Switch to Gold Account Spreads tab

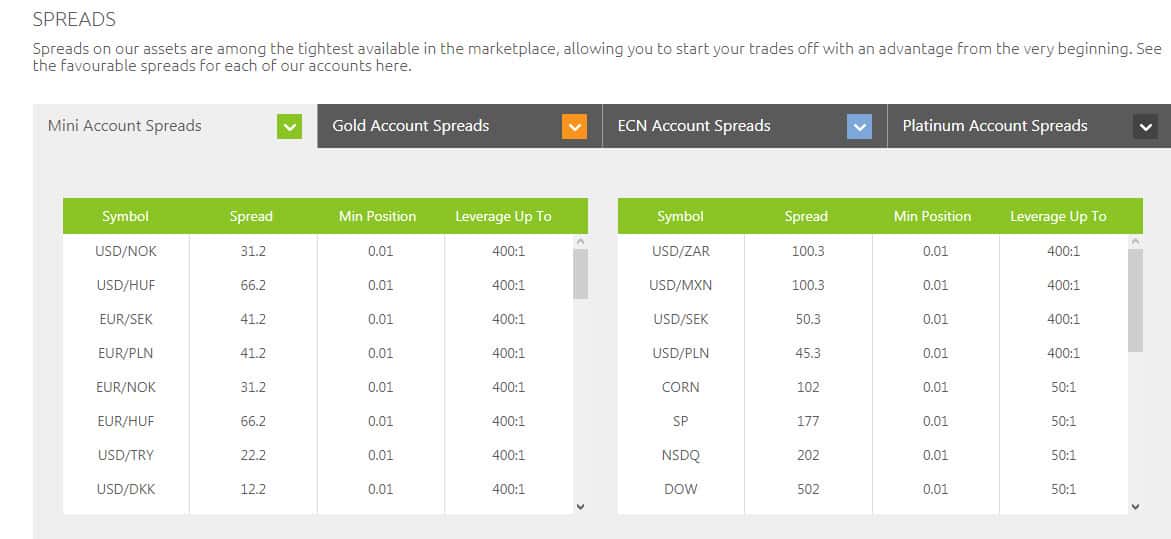(x=411, y=126)
